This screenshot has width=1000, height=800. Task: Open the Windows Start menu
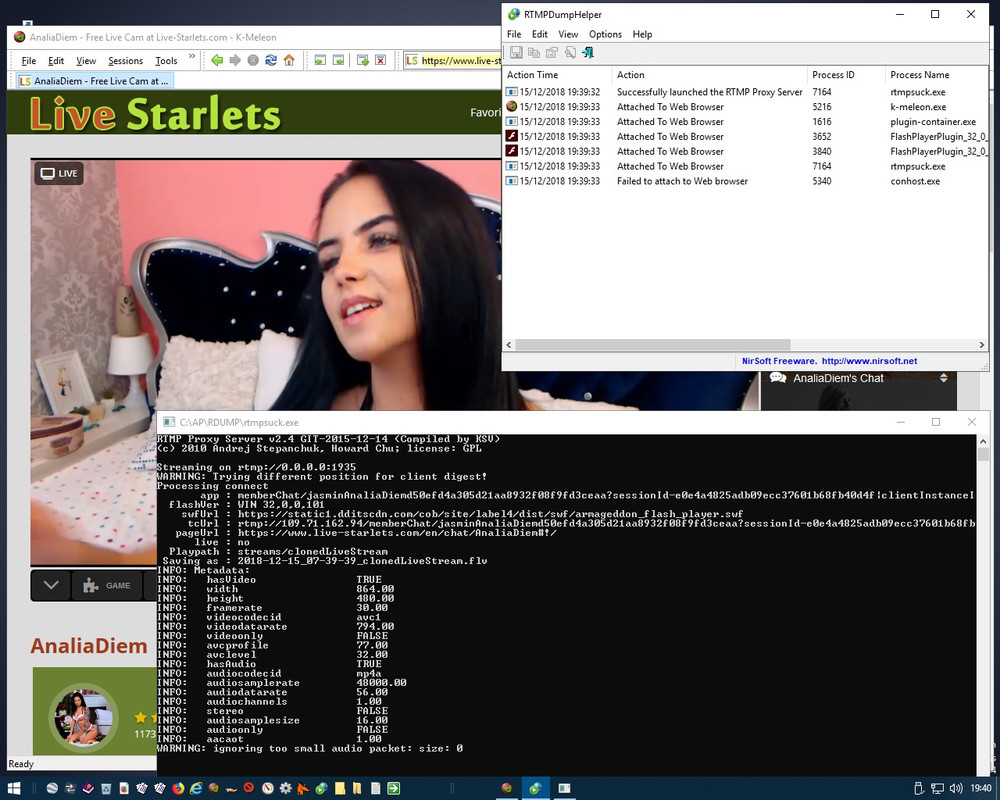pos(14,789)
